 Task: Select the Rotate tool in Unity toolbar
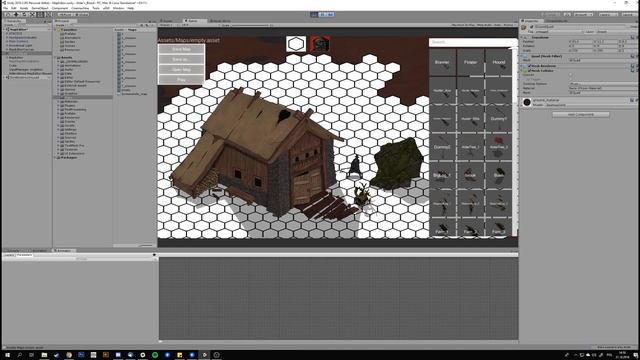pyautogui.click(x=24, y=14)
